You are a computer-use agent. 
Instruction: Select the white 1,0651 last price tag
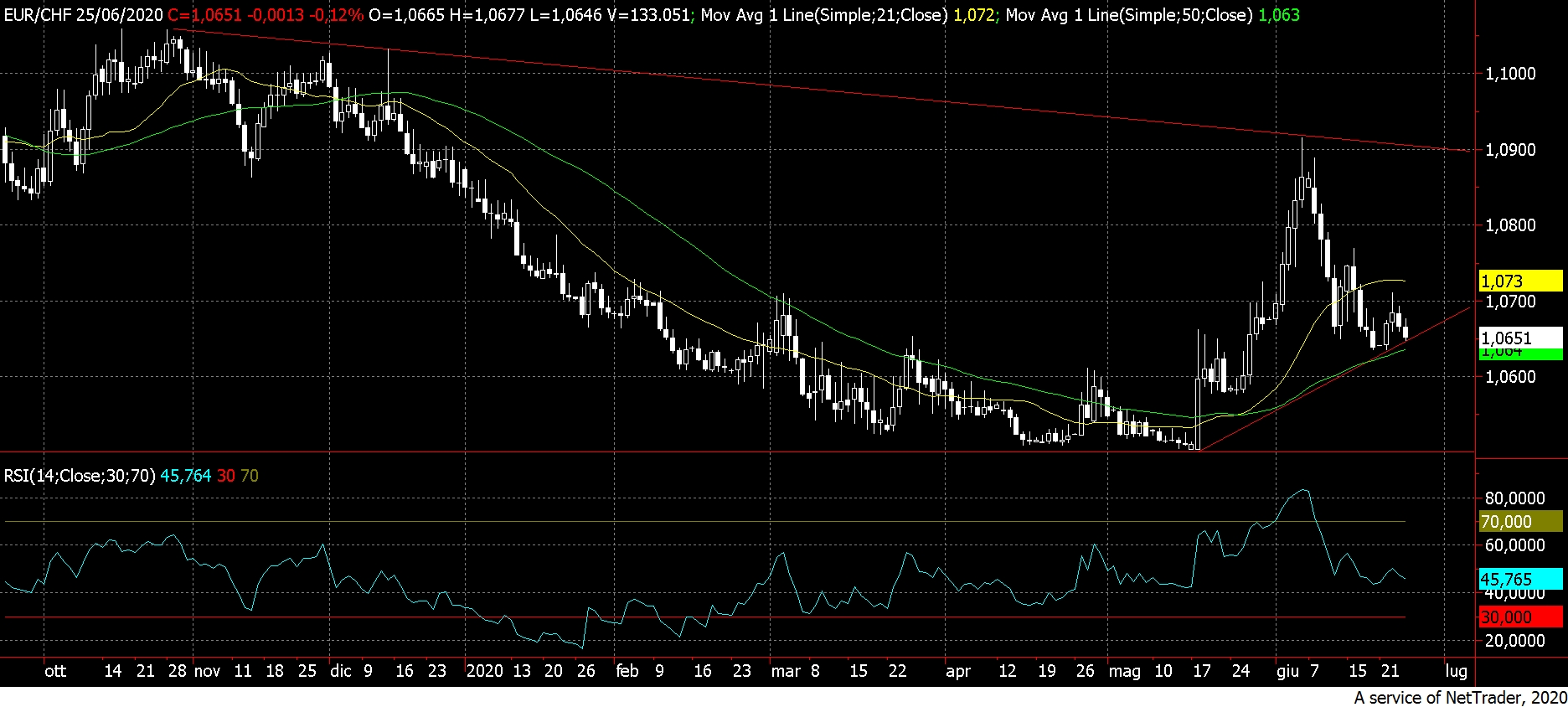pos(1521,338)
